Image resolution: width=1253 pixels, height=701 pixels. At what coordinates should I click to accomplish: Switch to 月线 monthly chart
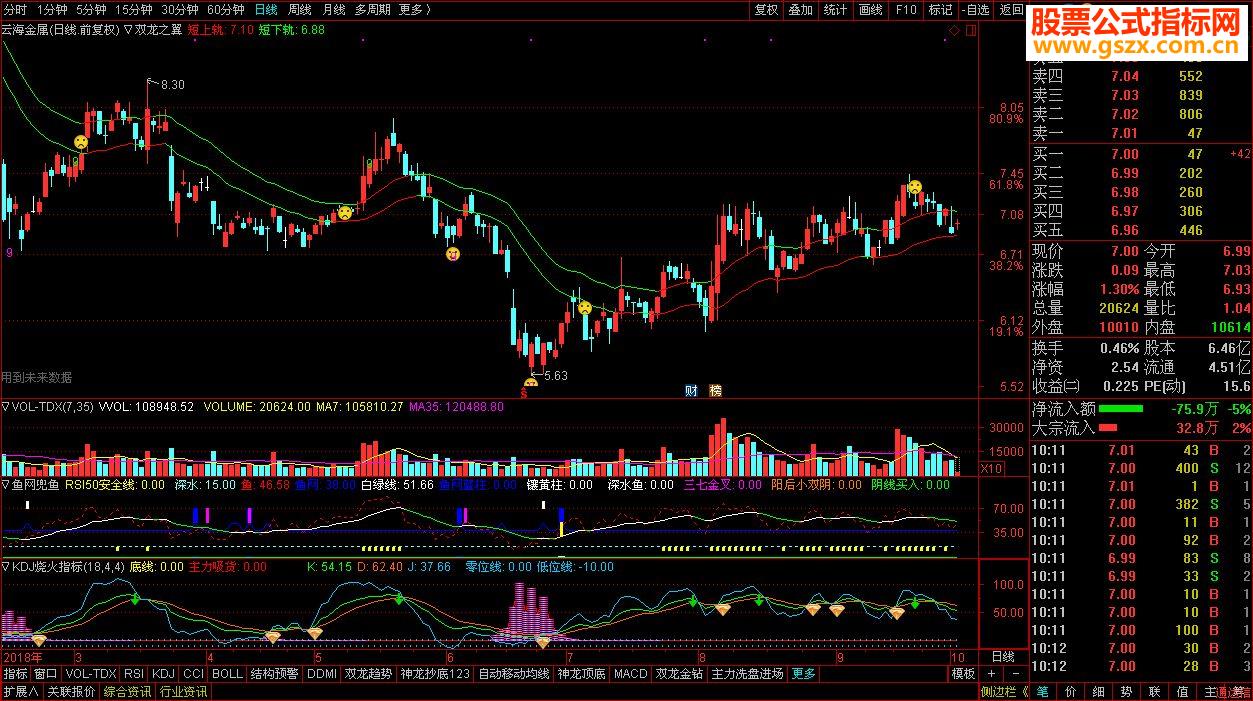pyautogui.click(x=334, y=10)
